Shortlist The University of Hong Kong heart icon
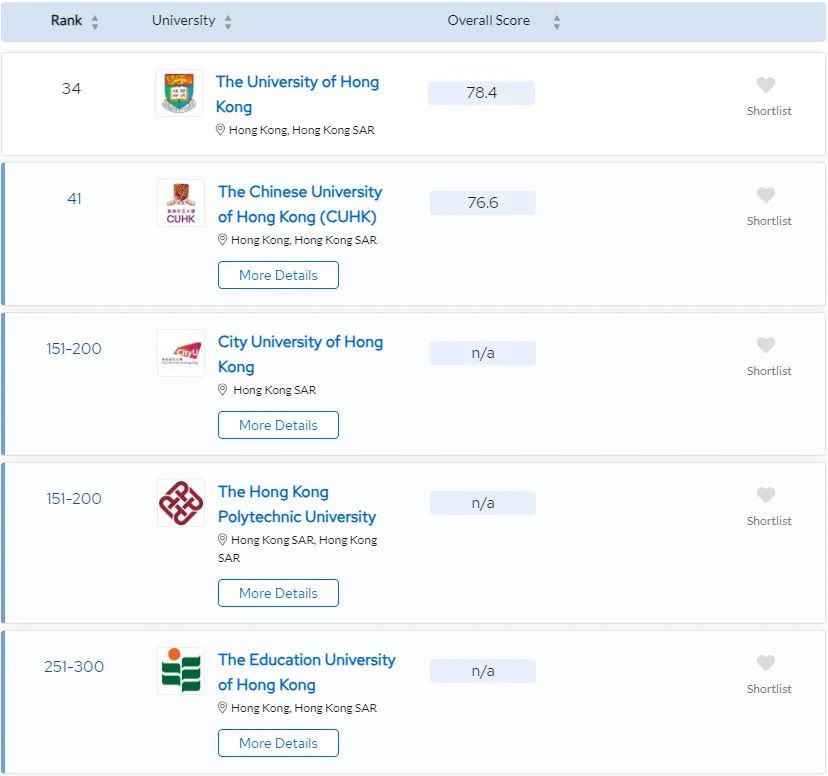Screen dimensions: 828x776 [x=765, y=85]
